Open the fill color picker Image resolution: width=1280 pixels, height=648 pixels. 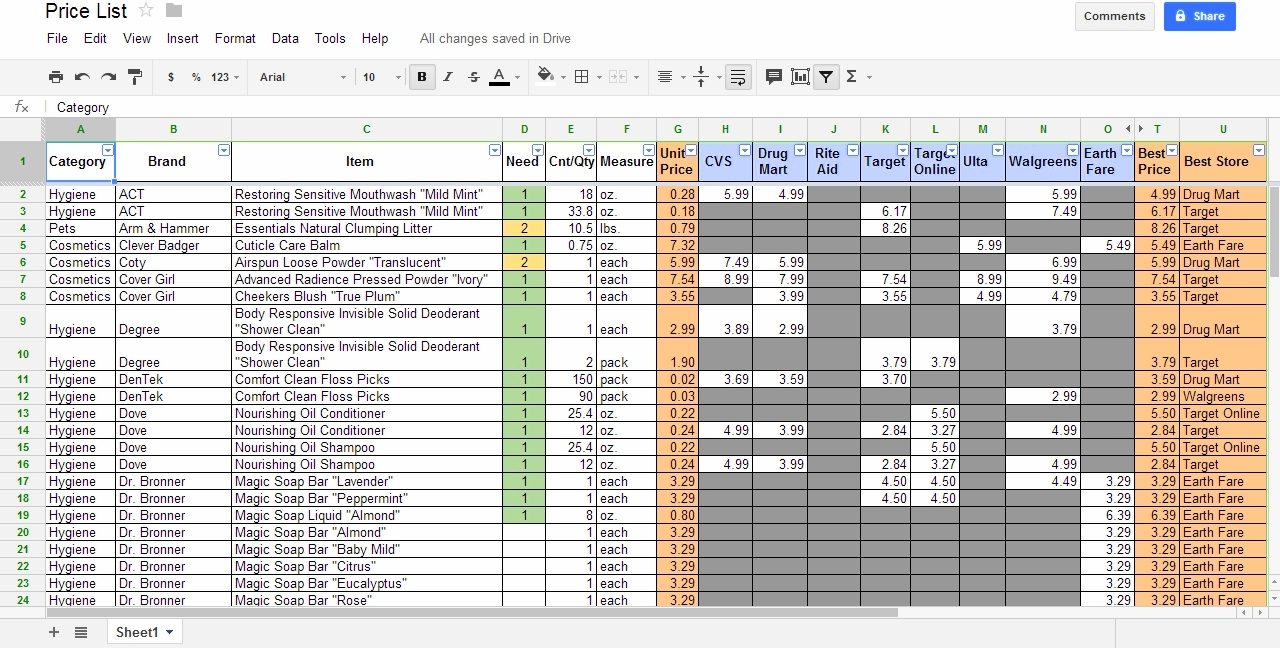(x=545, y=77)
